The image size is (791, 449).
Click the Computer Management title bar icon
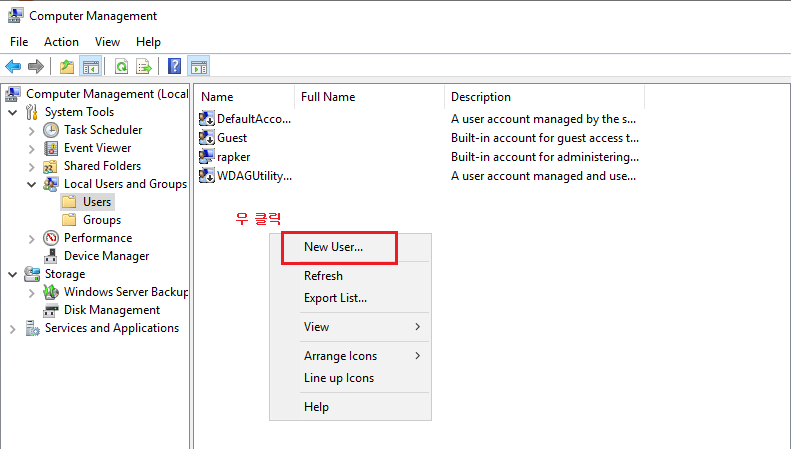[15, 16]
